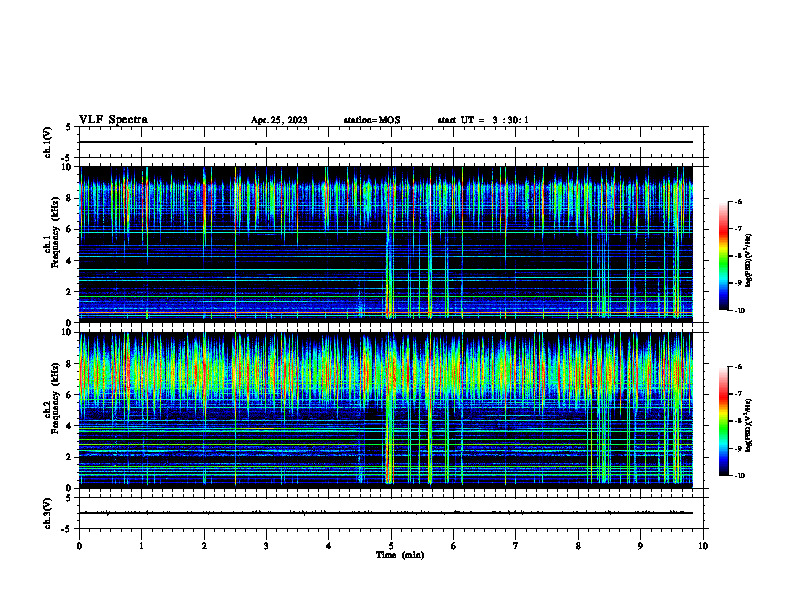Click inside the ch.1 spectrogram panel
The width and height of the screenshot is (792, 612).
pos(386,244)
